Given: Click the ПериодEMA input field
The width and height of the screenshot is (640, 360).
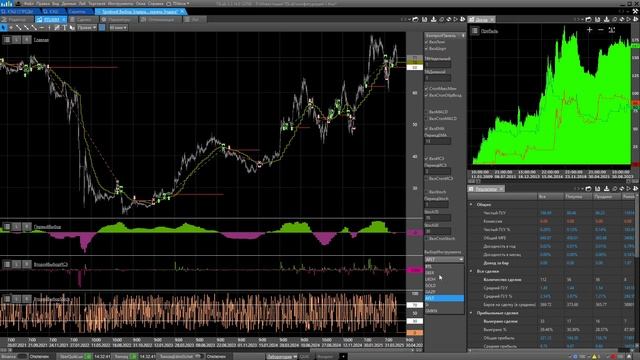Looking at the screenshot, I should [438, 141].
